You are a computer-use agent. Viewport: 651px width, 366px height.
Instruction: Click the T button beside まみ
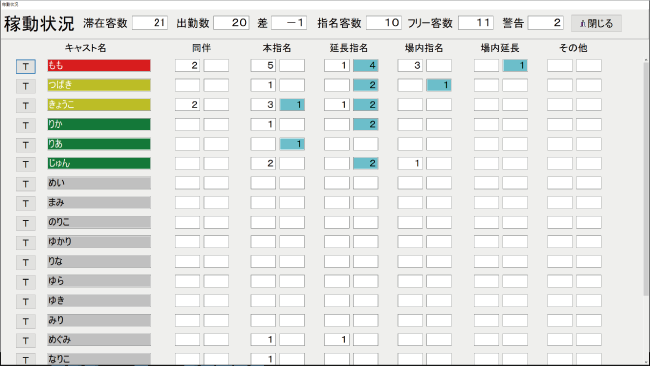(x=26, y=203)
